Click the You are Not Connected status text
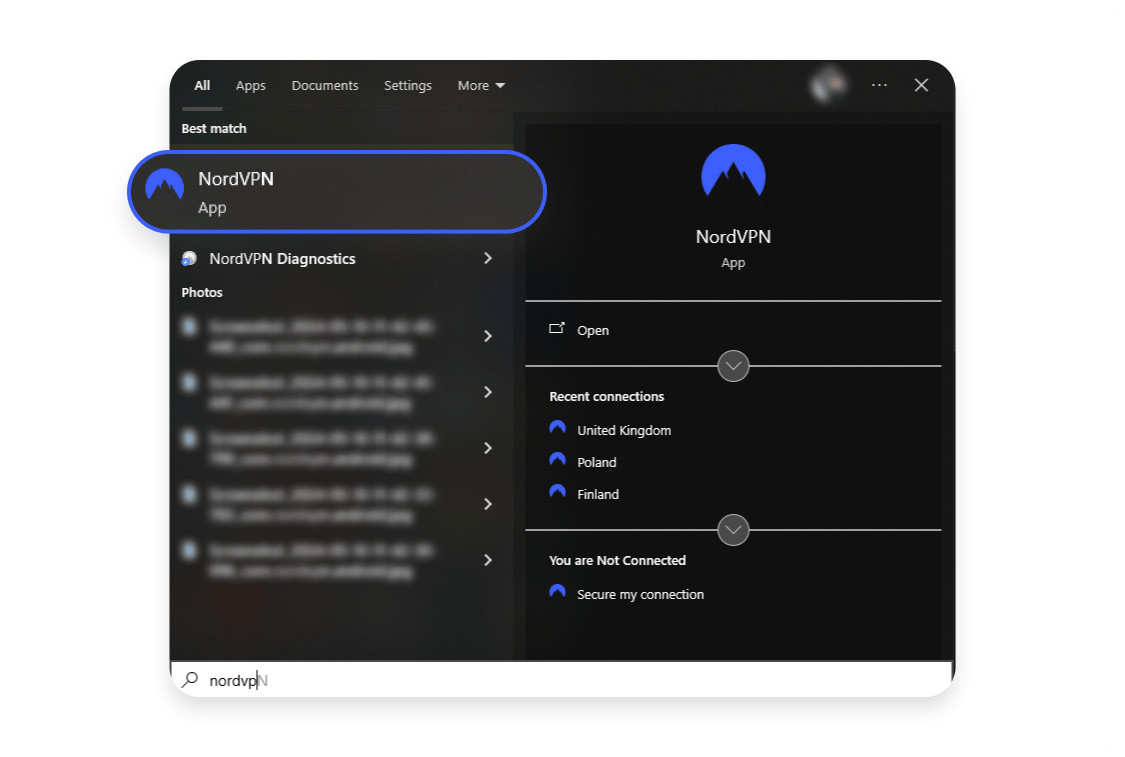This screenshot has width=1125, height=757. (617, 560)
